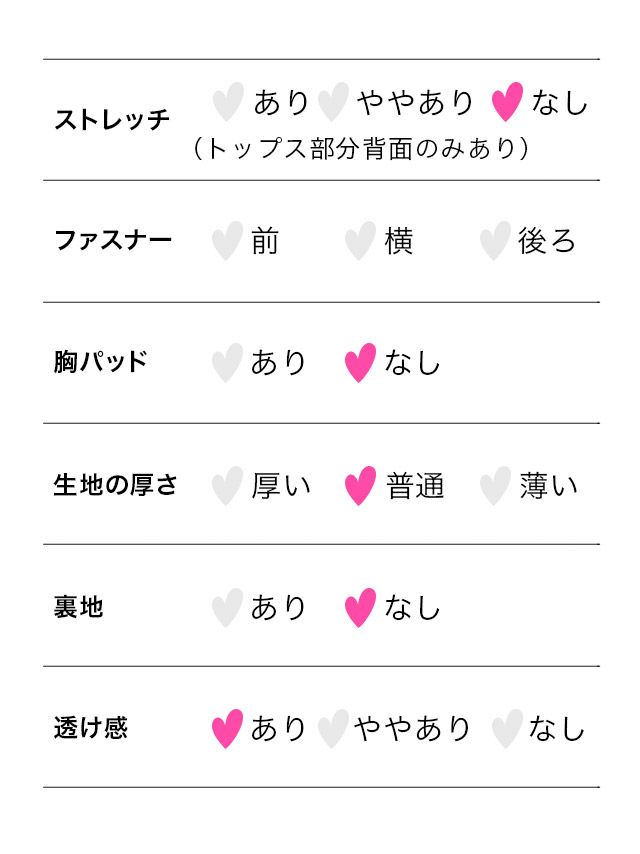Viewport: 640px width, 854px height.
Task: Click the 透け感 row label
Action: (x=91, y=727)
